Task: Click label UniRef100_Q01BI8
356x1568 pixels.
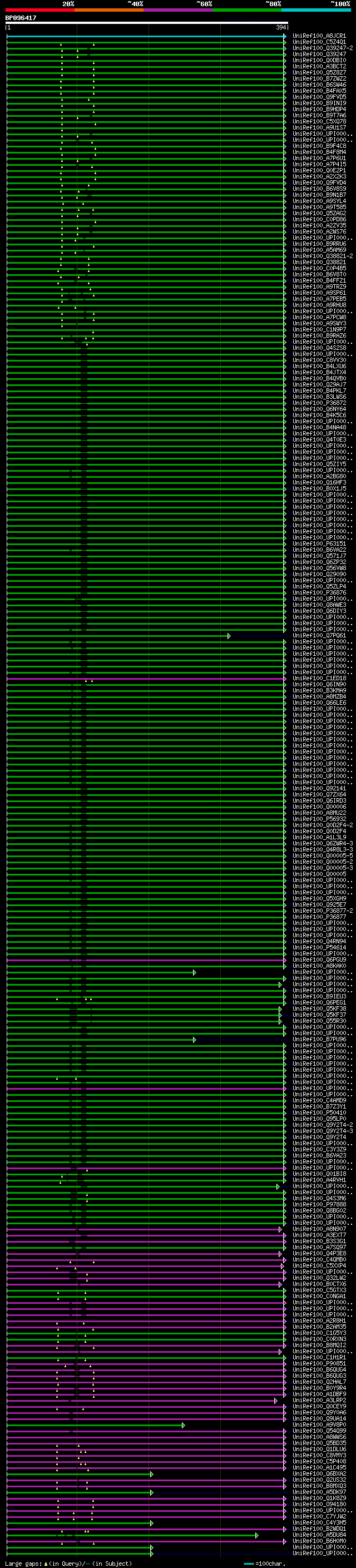Action: (x=319, y=1174)
